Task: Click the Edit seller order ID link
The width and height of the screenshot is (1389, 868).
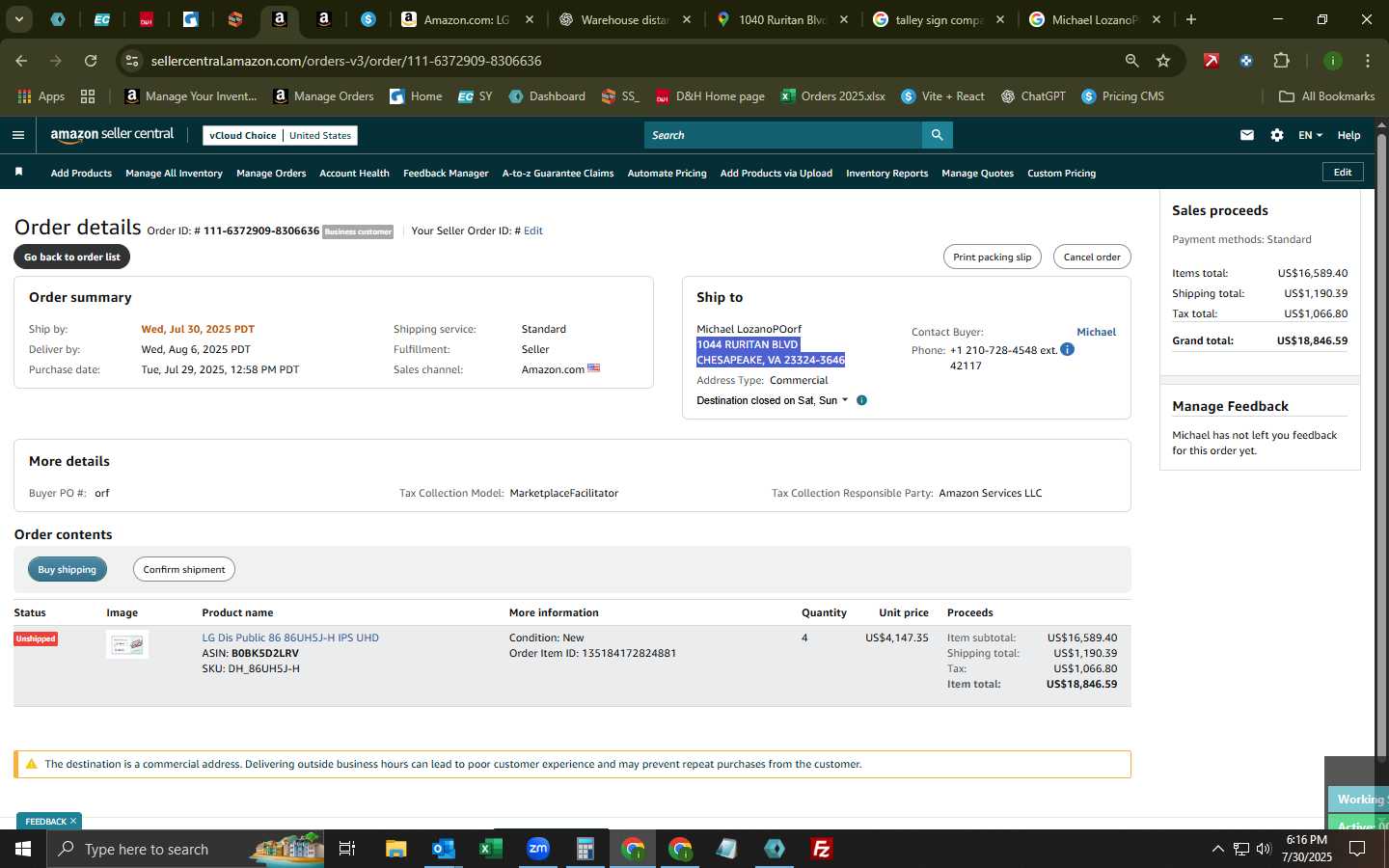Action: click(532, 231)
